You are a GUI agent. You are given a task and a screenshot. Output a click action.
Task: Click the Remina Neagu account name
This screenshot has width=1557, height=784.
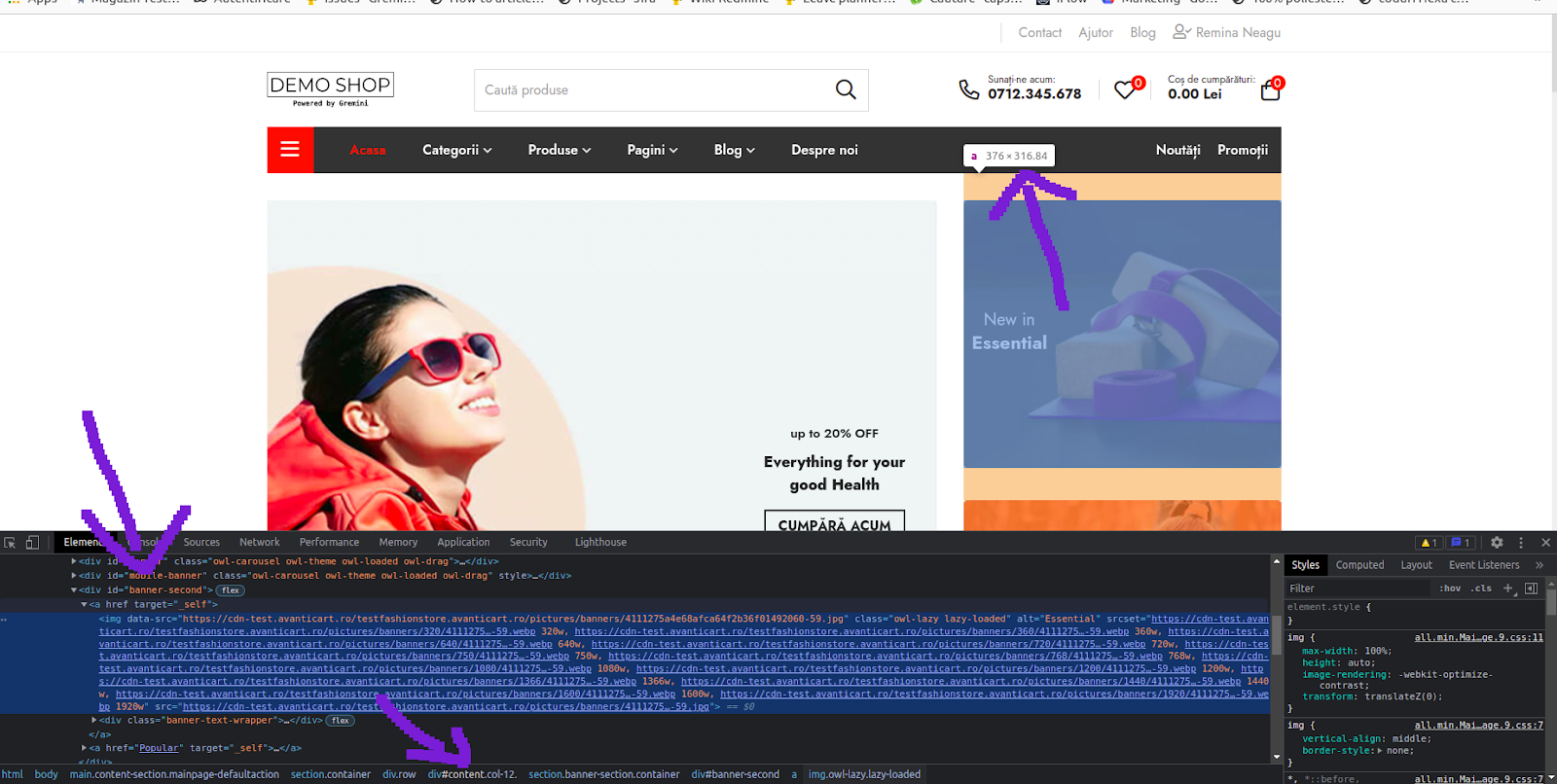click(x=1238, y=33)
